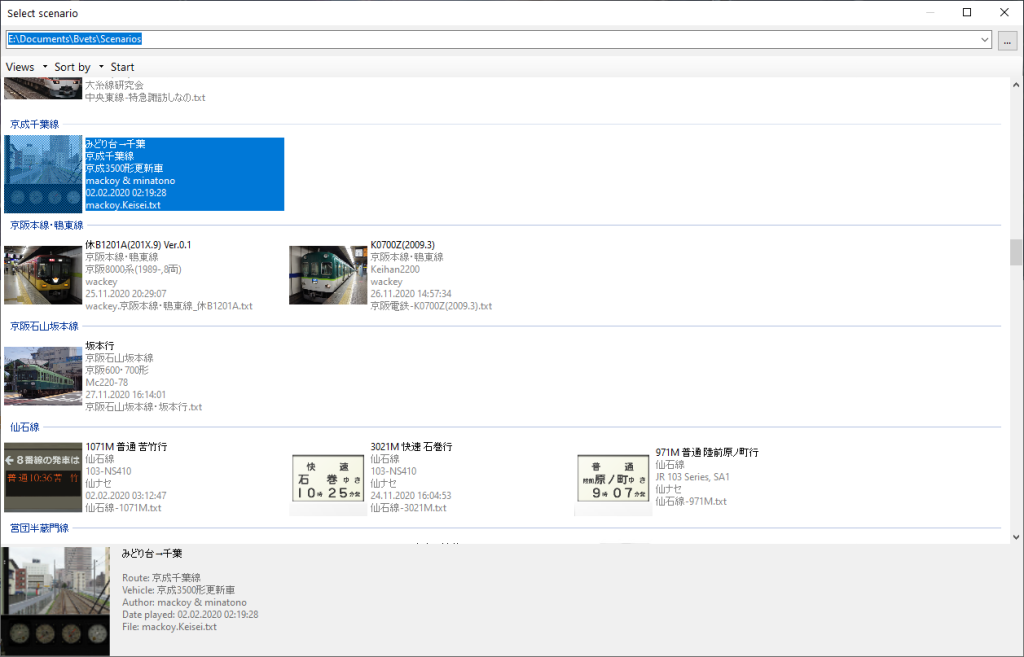Collapse the 仙石線 group header
The height and width of the screenshot is (657, 1024).
[x=24, y=427]
